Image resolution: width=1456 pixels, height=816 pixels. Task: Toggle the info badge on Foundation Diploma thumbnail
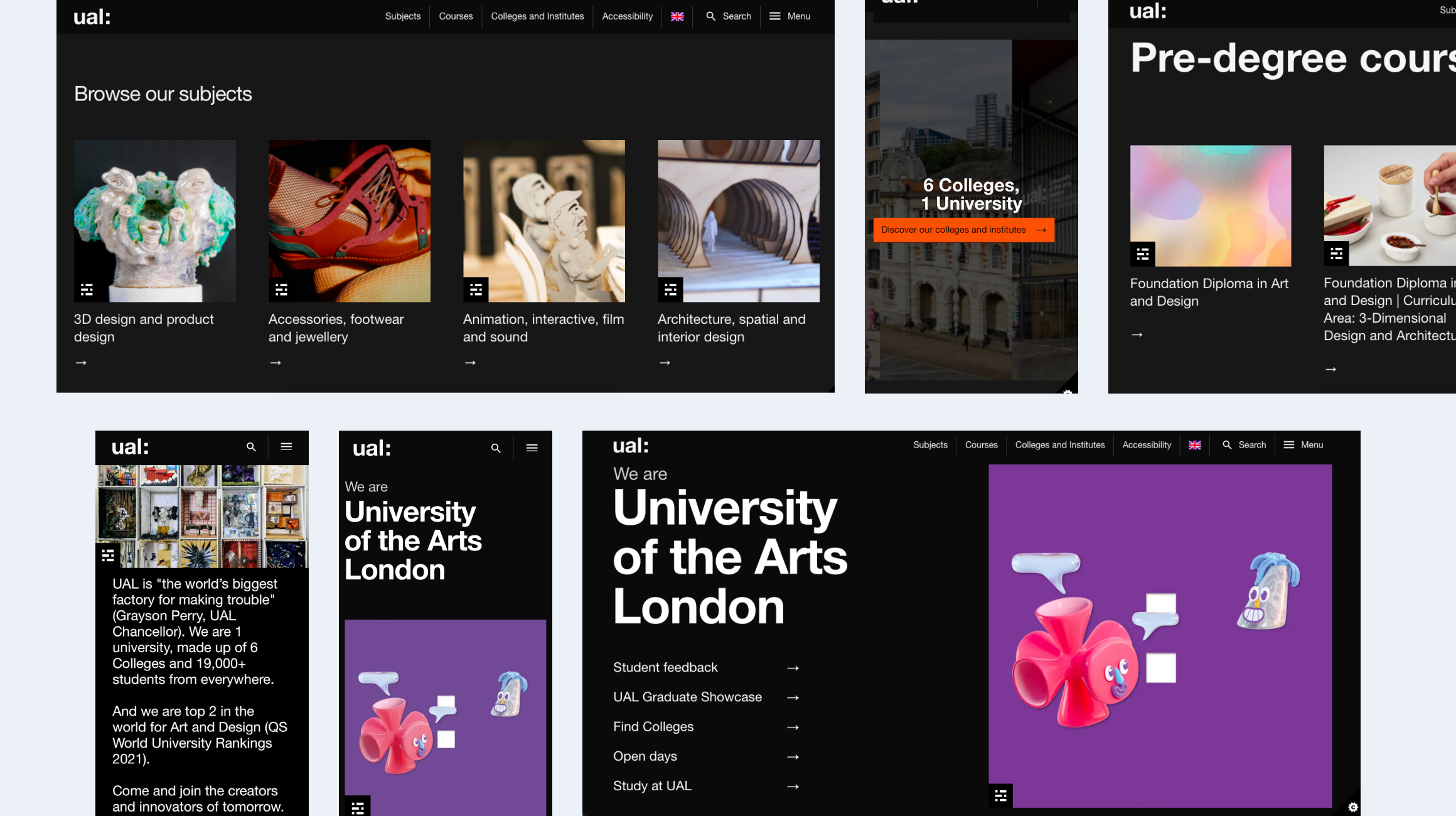pyautogui.click(x=1142, y=254)
